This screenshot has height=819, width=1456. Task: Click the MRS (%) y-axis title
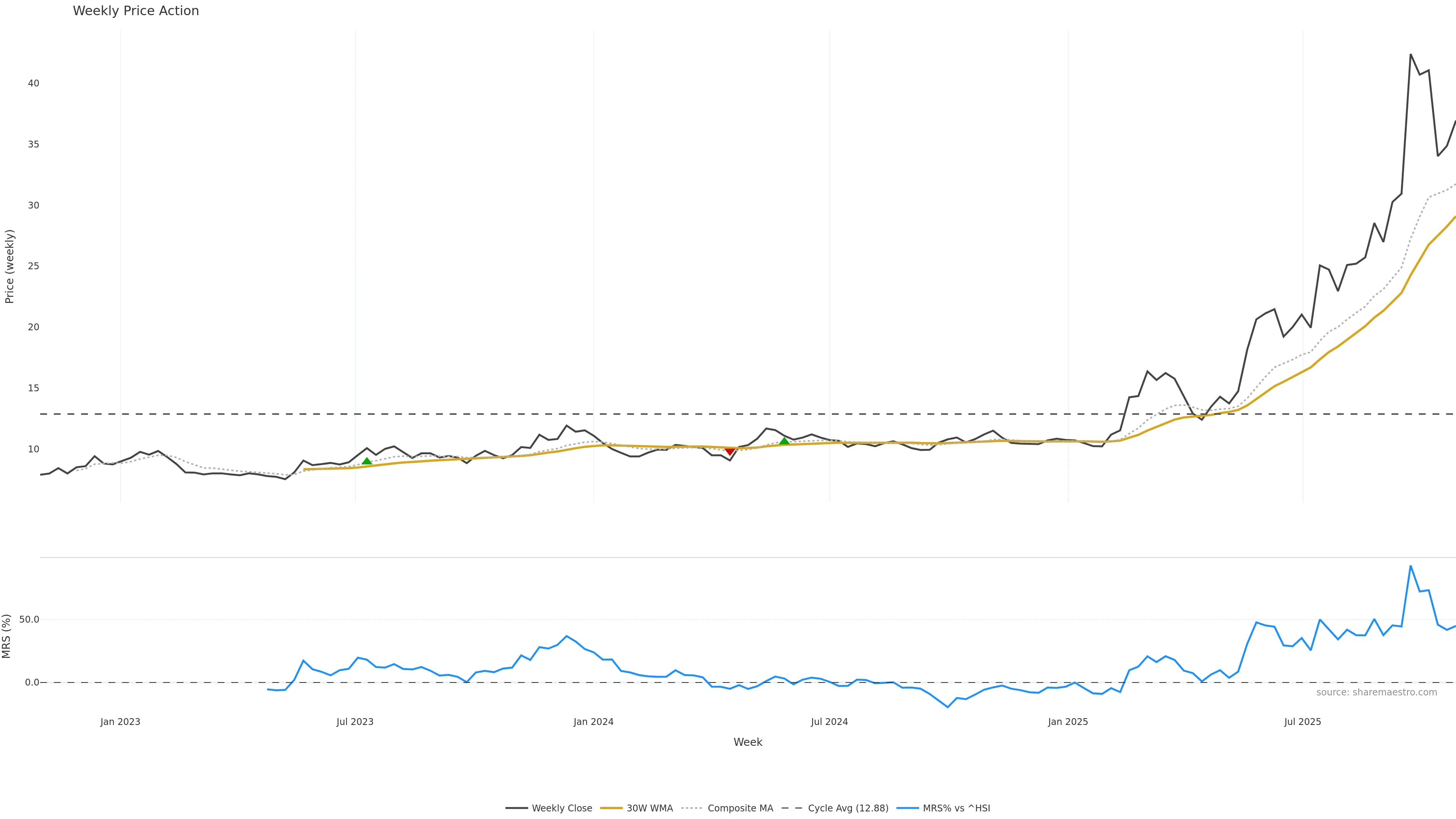tap(7, 636)
